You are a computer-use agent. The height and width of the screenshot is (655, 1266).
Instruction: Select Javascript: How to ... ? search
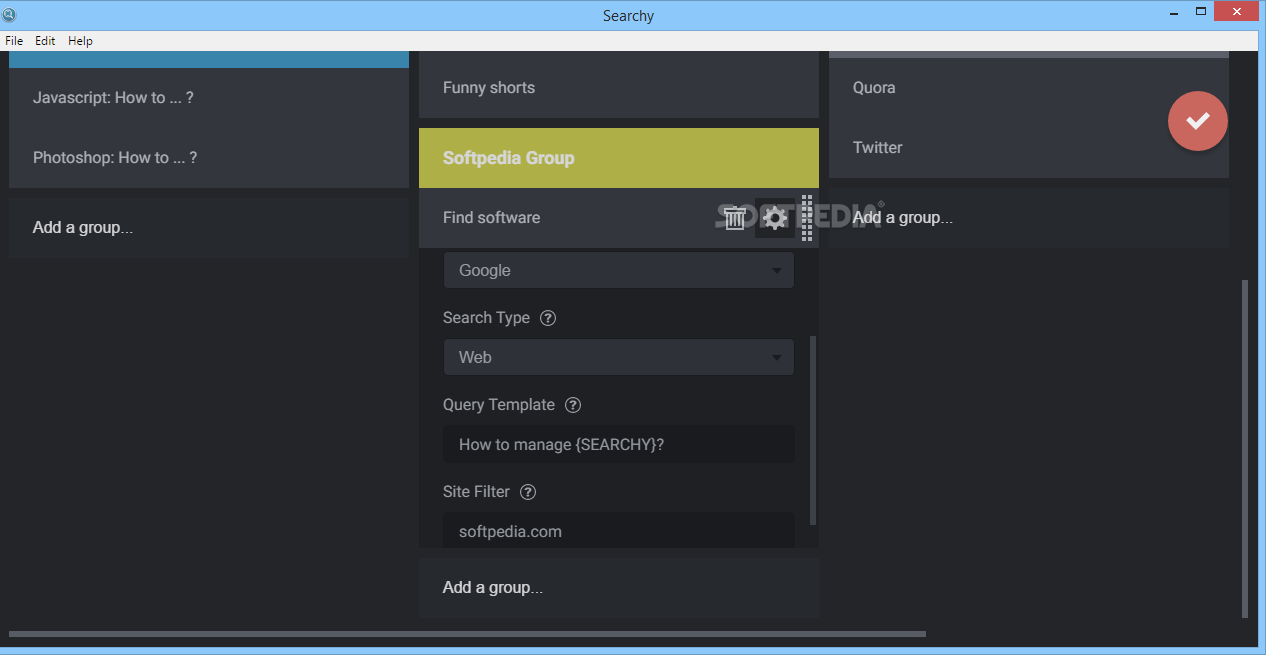tap(209, 98)
